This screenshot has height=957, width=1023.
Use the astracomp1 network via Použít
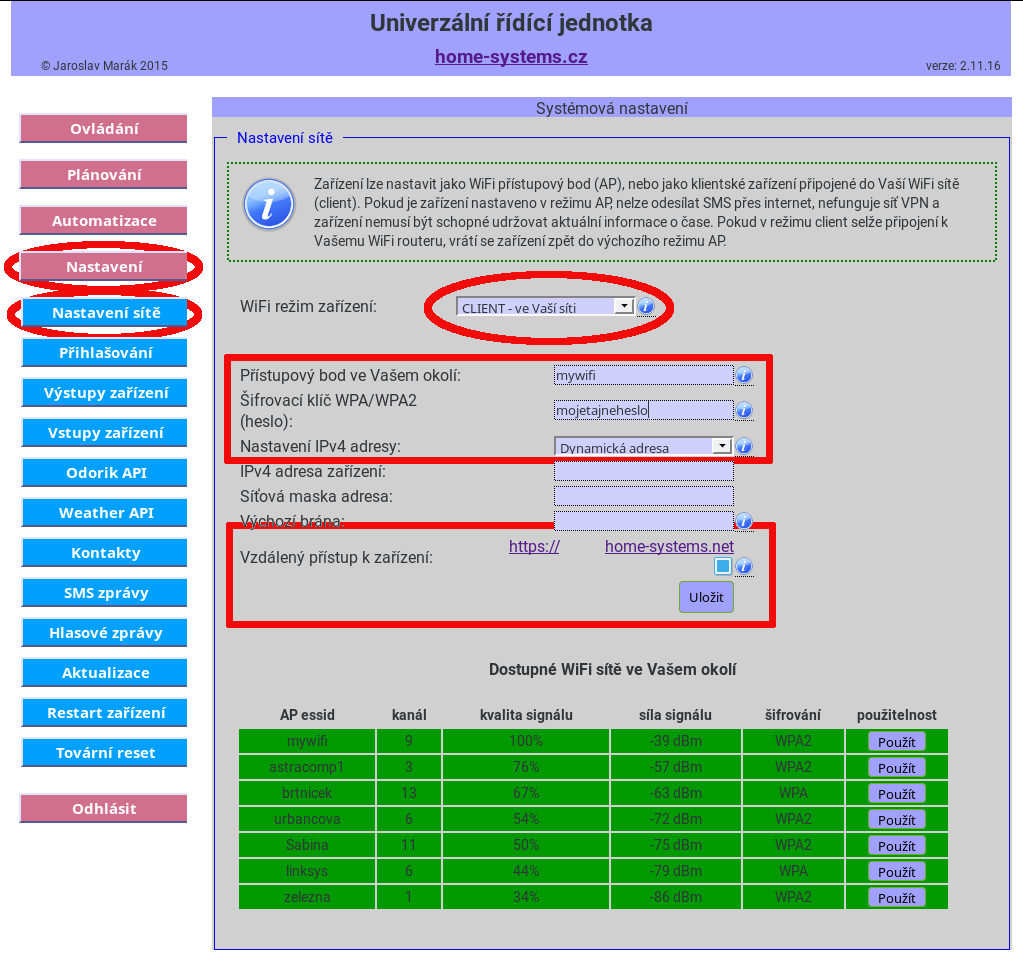pyautogui.click(x=896, y=768)
